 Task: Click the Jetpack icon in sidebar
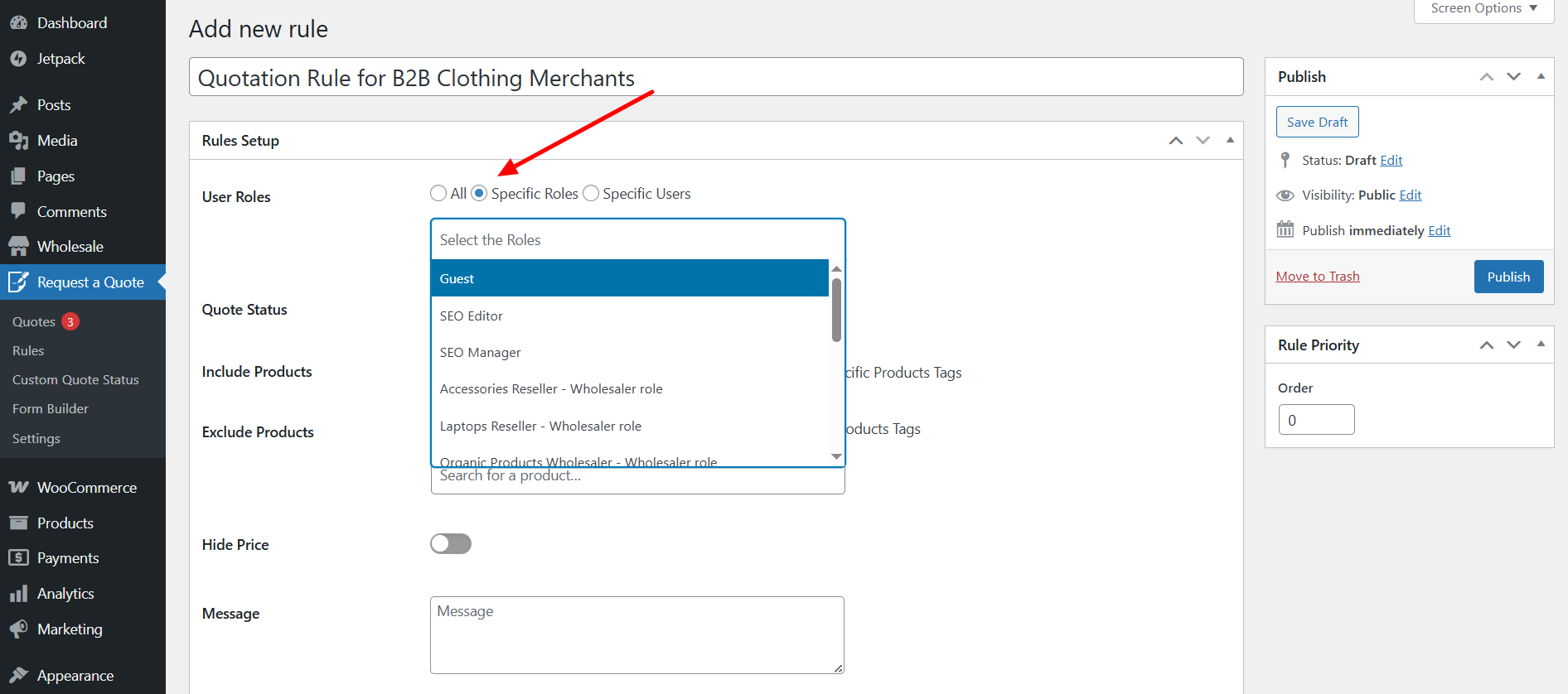[18, 59]
